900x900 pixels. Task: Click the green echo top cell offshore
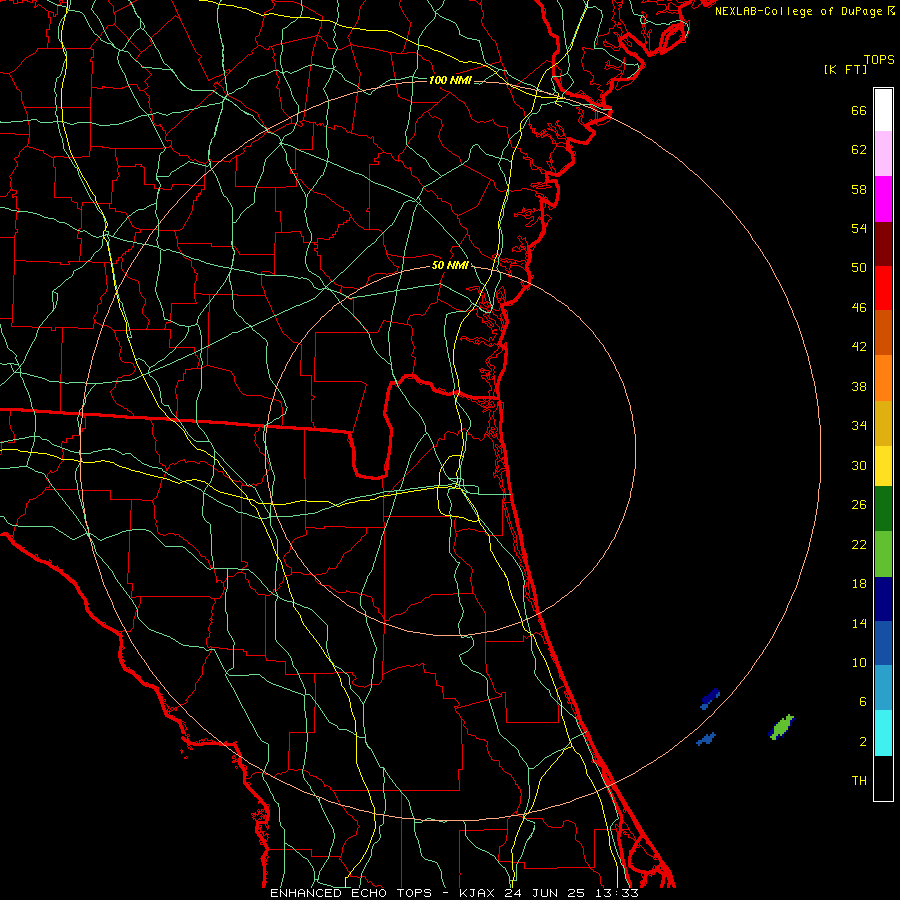[781, 727]
